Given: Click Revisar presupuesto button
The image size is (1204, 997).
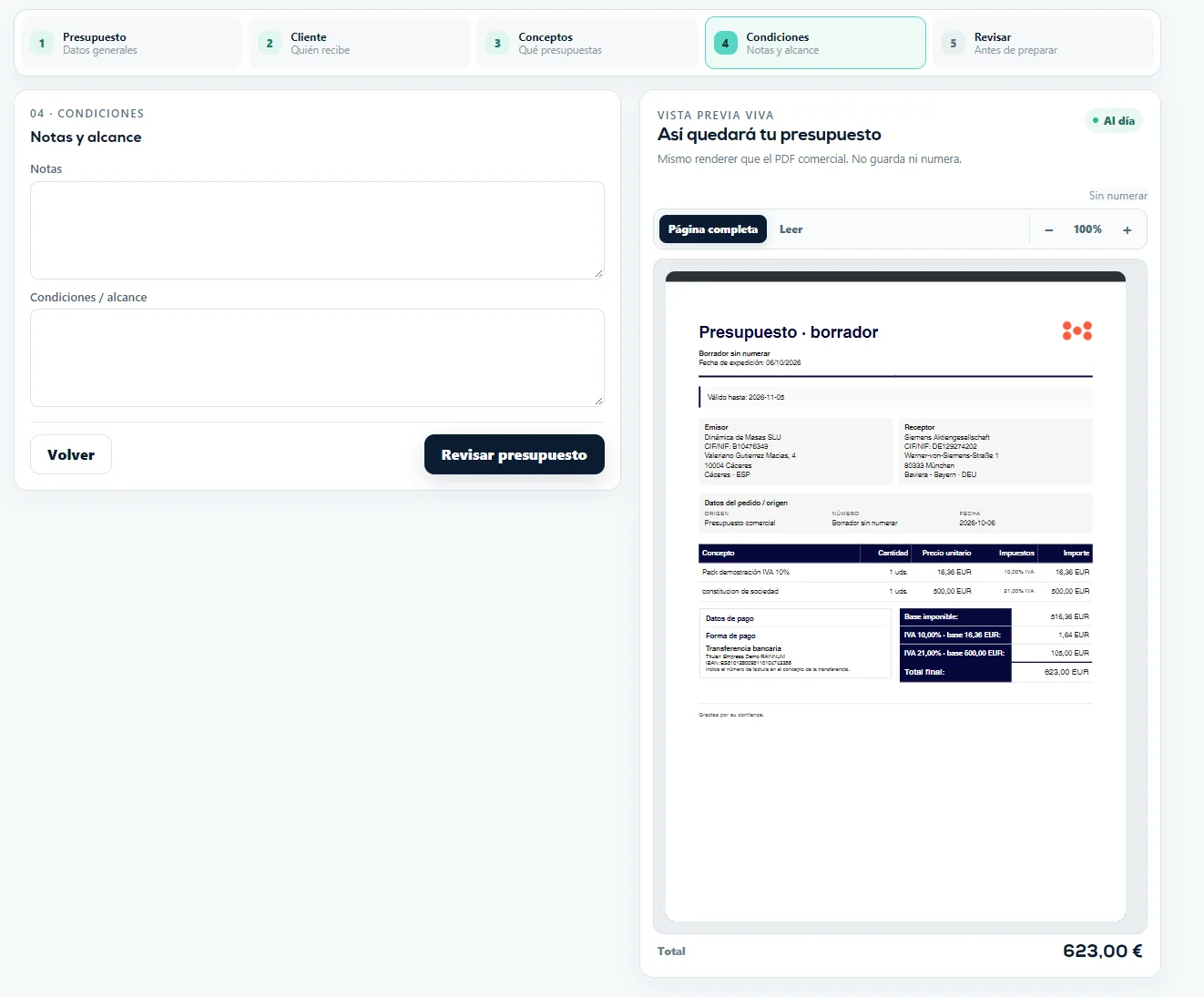Looking at the screenshot, I should 515,454.
